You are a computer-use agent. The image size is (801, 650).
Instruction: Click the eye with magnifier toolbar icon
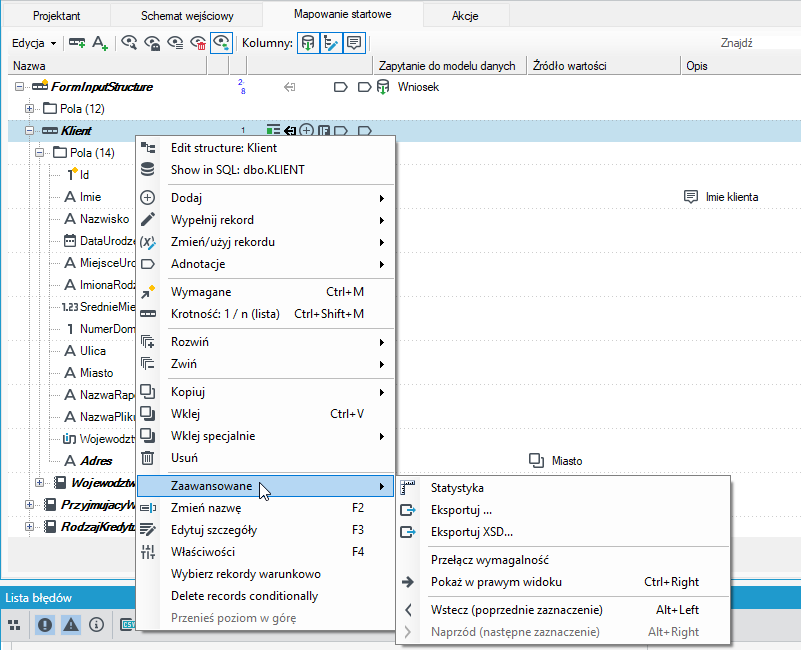tap(129, 43)
